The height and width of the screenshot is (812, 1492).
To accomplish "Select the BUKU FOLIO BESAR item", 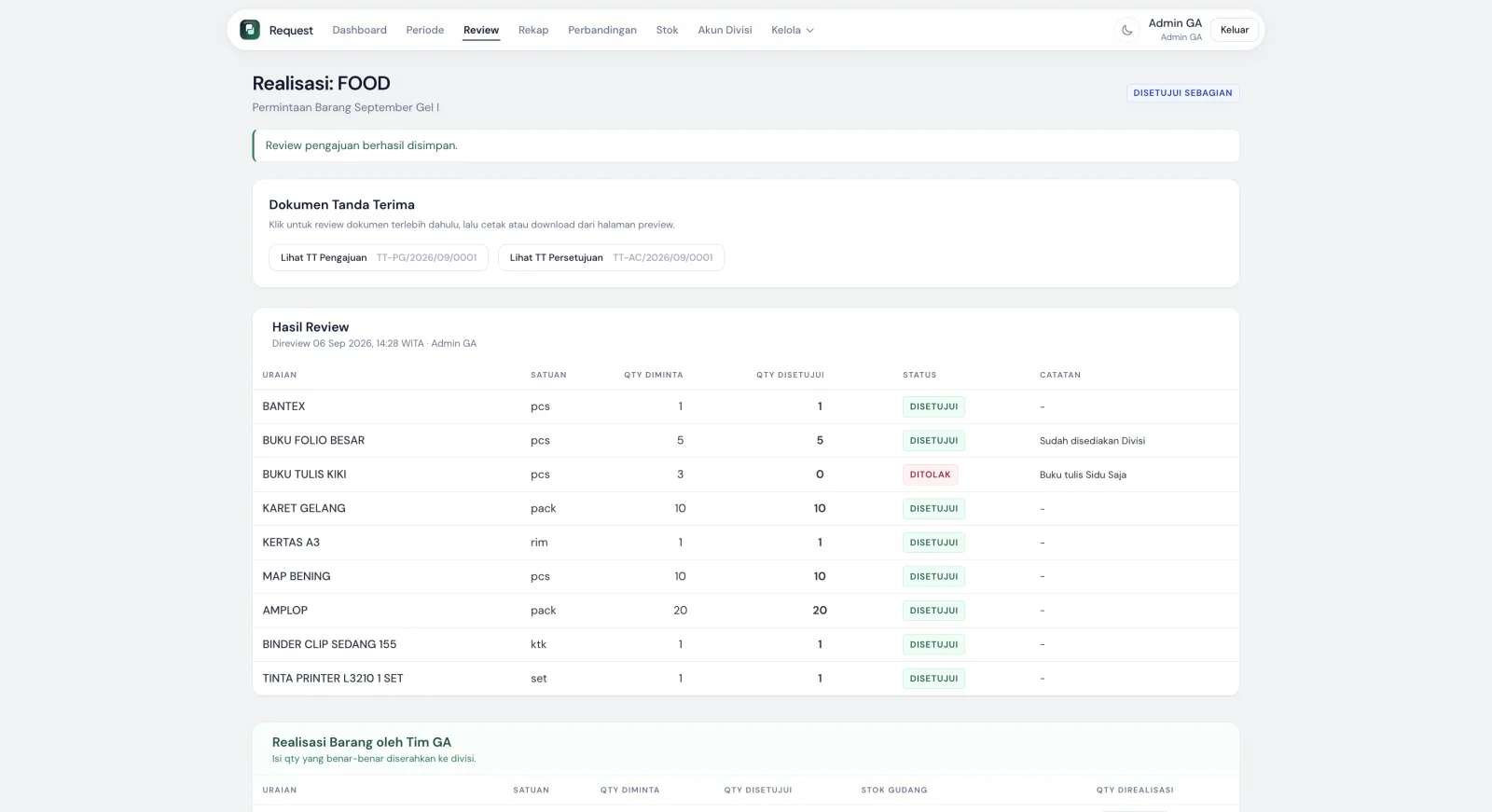I will point(313,440).
